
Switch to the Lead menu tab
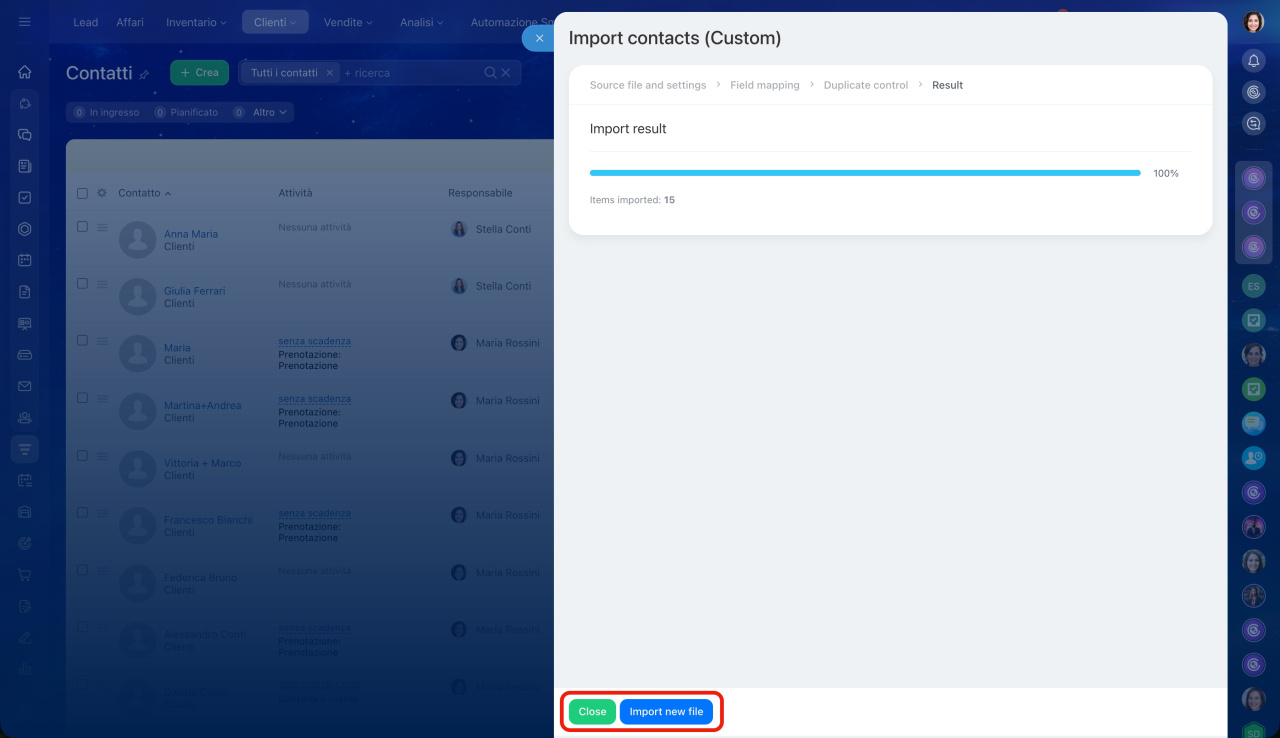[85, 22]
